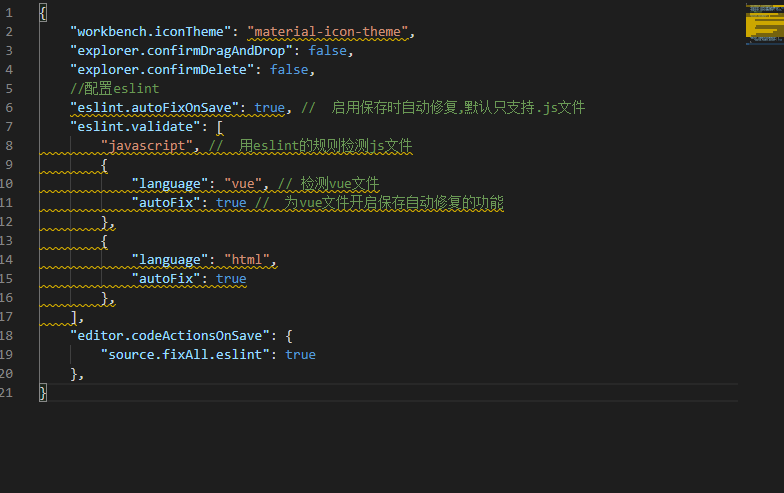Viewport: 784px width, 493px height.
Task: Click the "editor.codeActionsOnSave" key
Action: coord(170,336)
